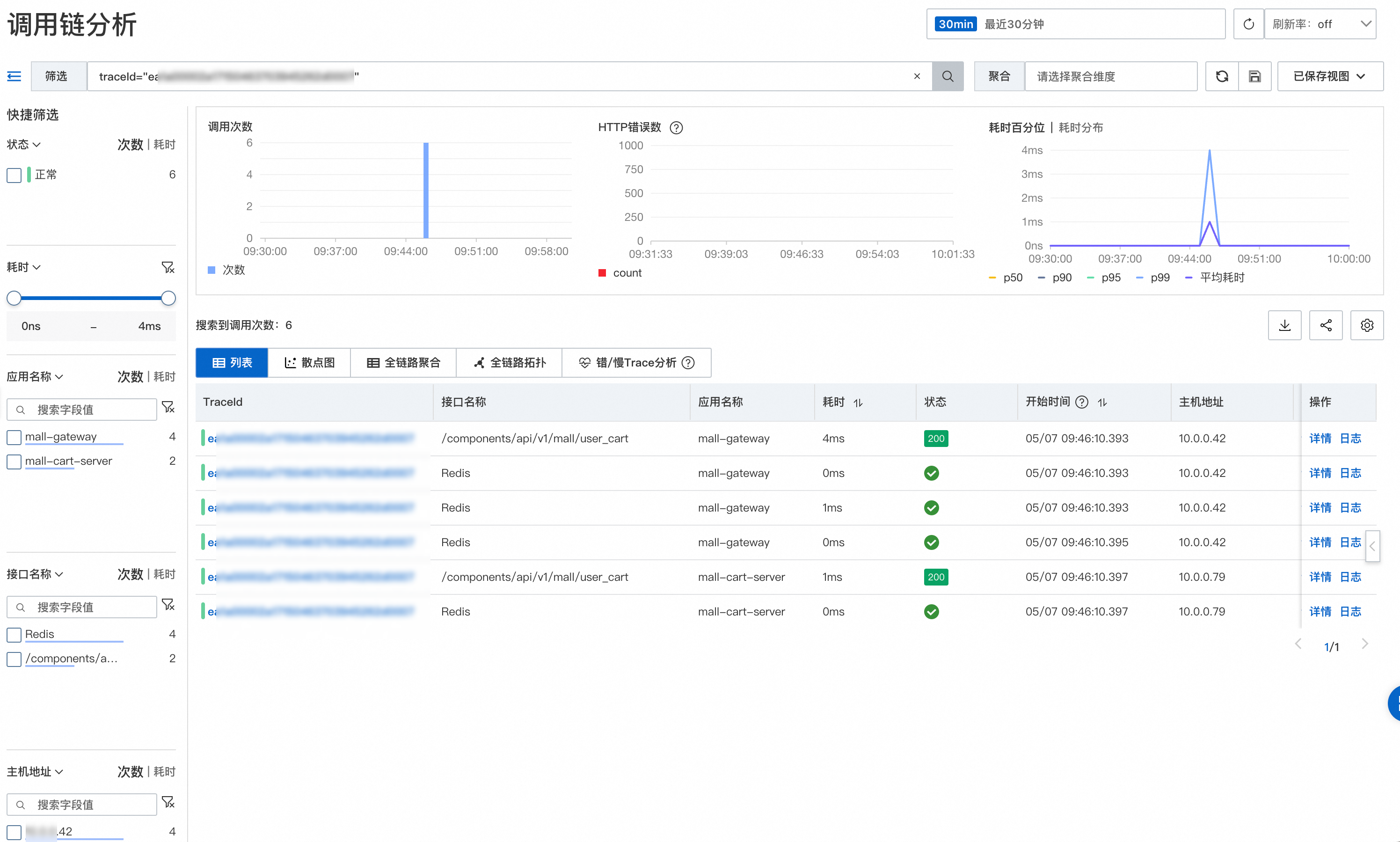Open the refresh rate dropdown
Viewport: 1400px width, 842px height.
click(1320, 24)
